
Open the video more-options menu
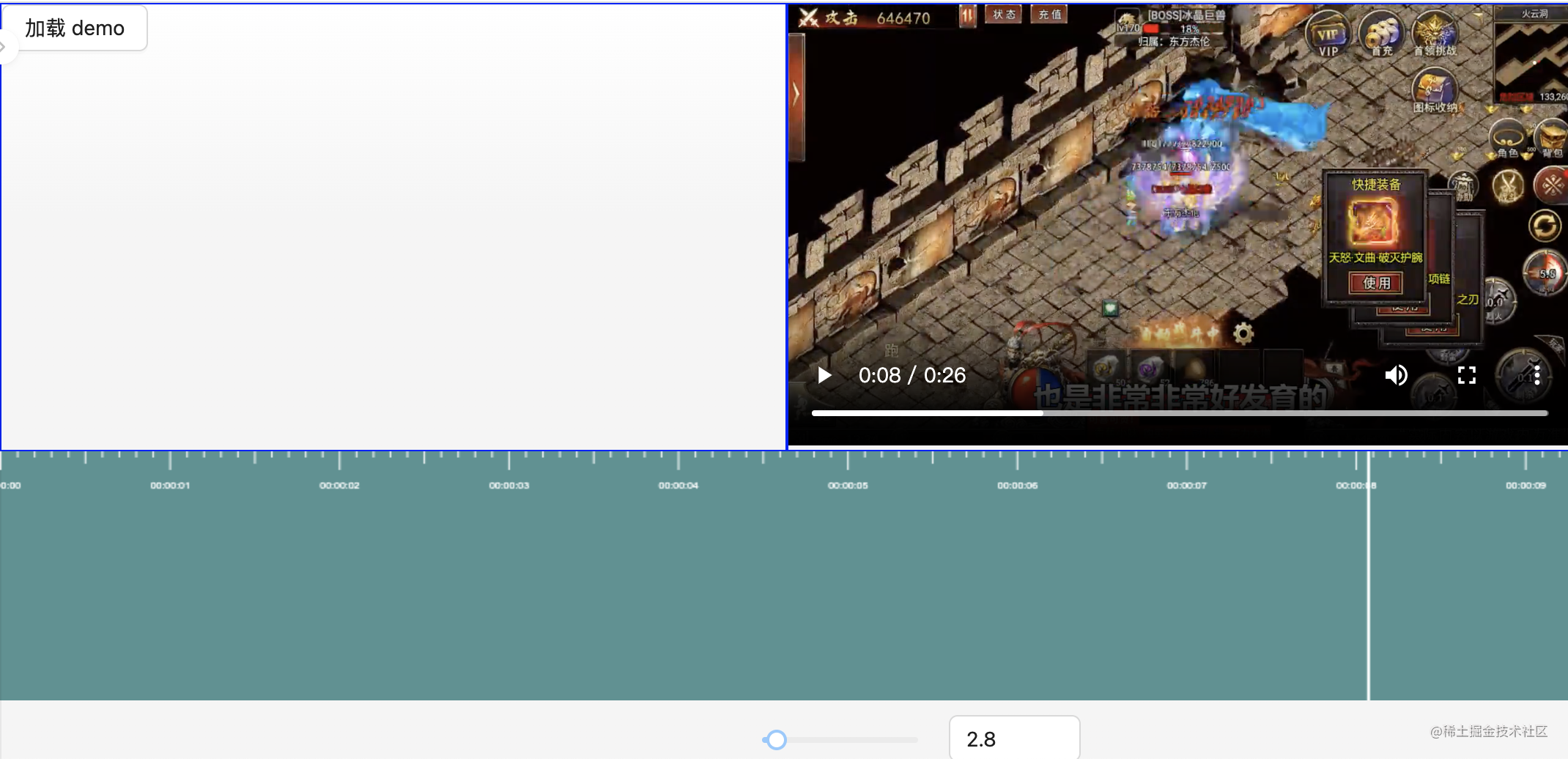[1537, 375]
